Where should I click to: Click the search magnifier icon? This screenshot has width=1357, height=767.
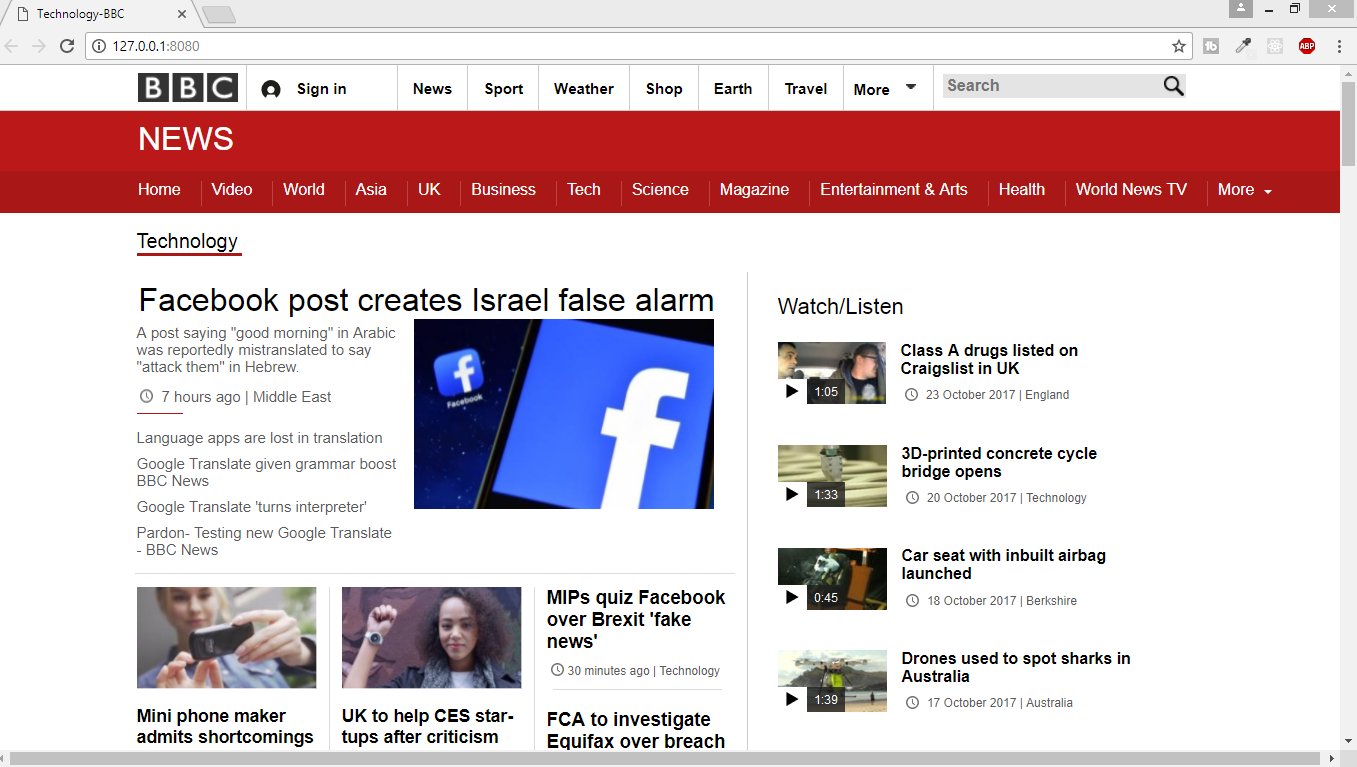[x=1173, y=86]
